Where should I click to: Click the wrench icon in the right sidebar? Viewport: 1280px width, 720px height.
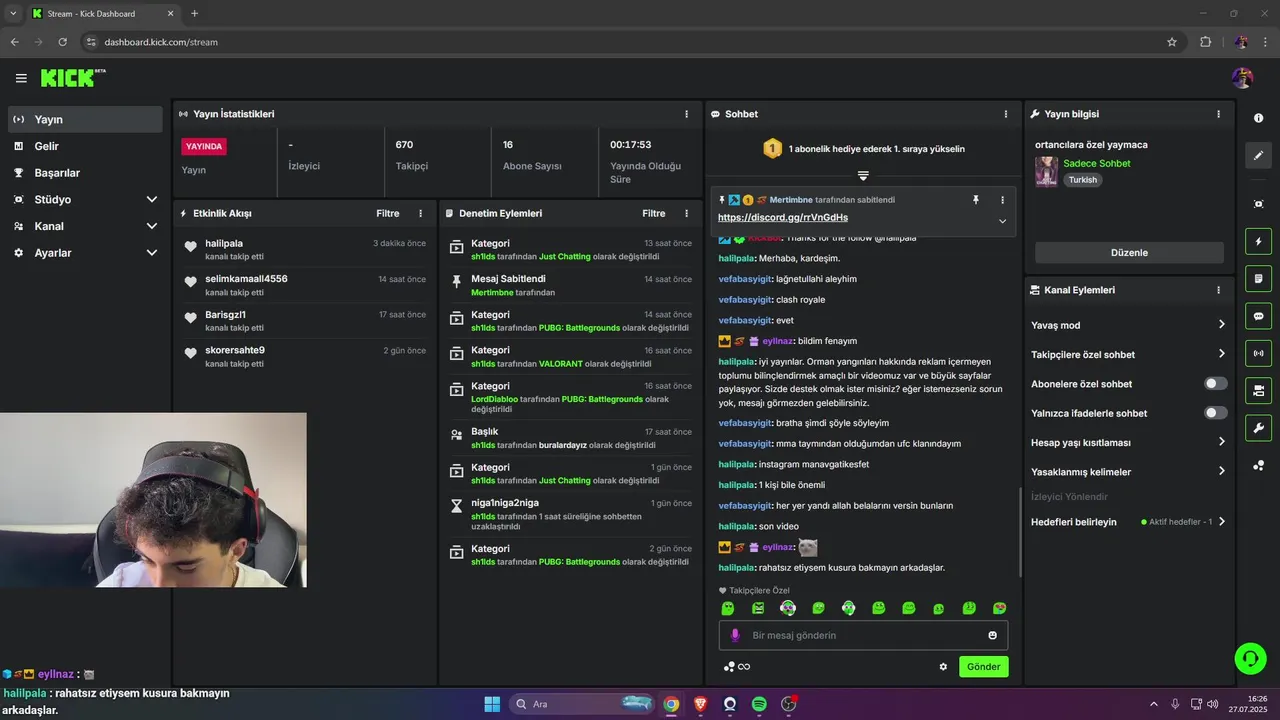coord(1258,428)
